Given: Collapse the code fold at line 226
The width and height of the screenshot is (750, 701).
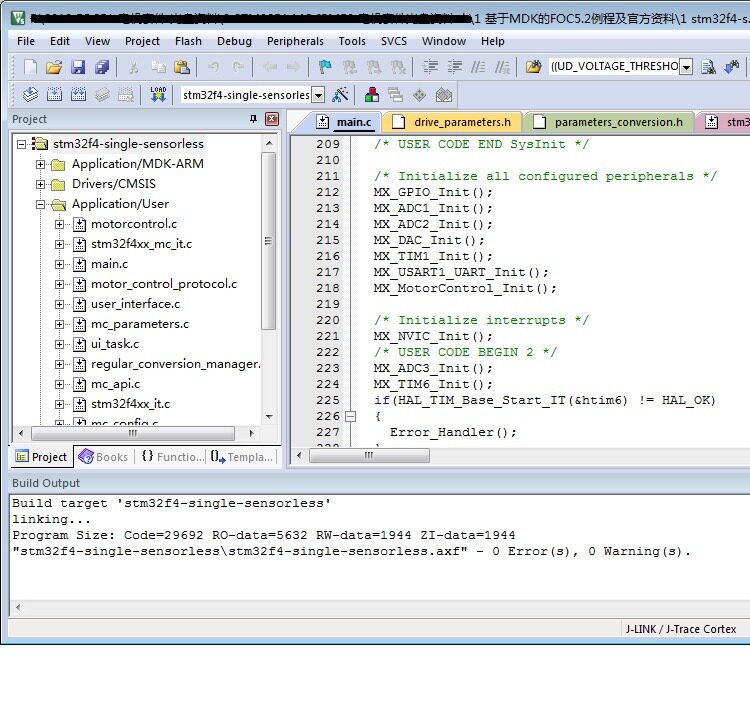Looking at the screenshot, I should [351, 416].
